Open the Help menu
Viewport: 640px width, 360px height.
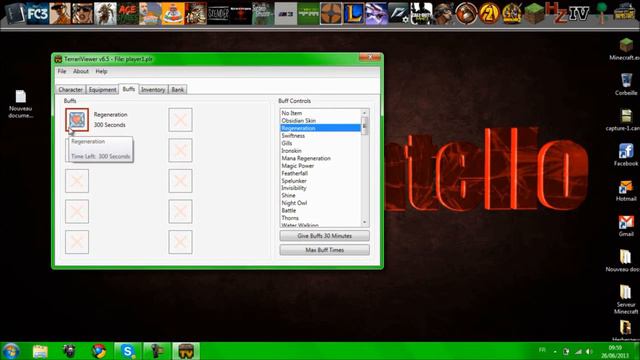[x=101, y=71]
